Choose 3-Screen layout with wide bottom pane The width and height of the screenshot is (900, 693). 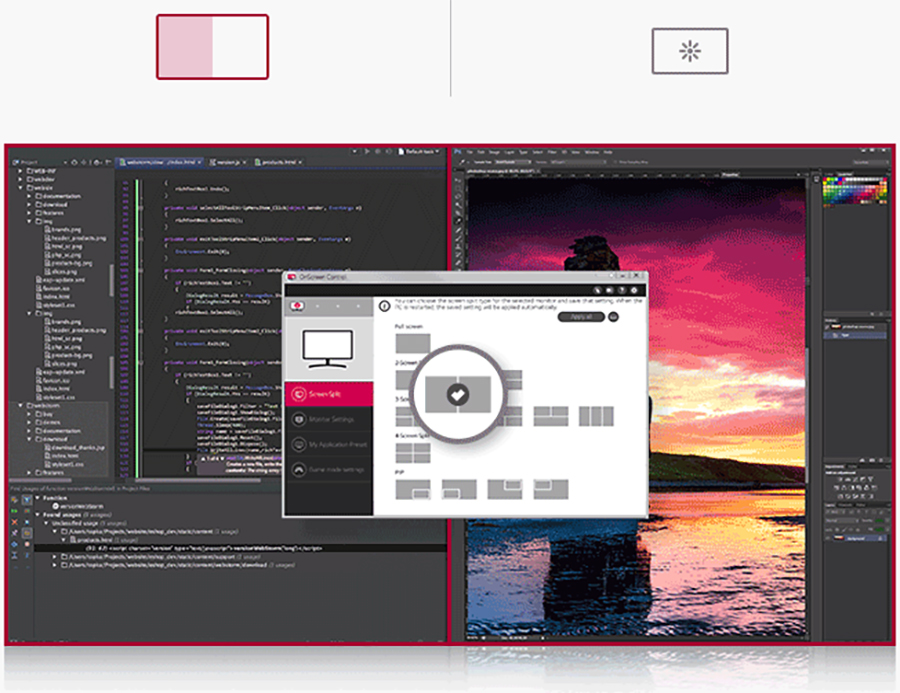coord(550,416)
